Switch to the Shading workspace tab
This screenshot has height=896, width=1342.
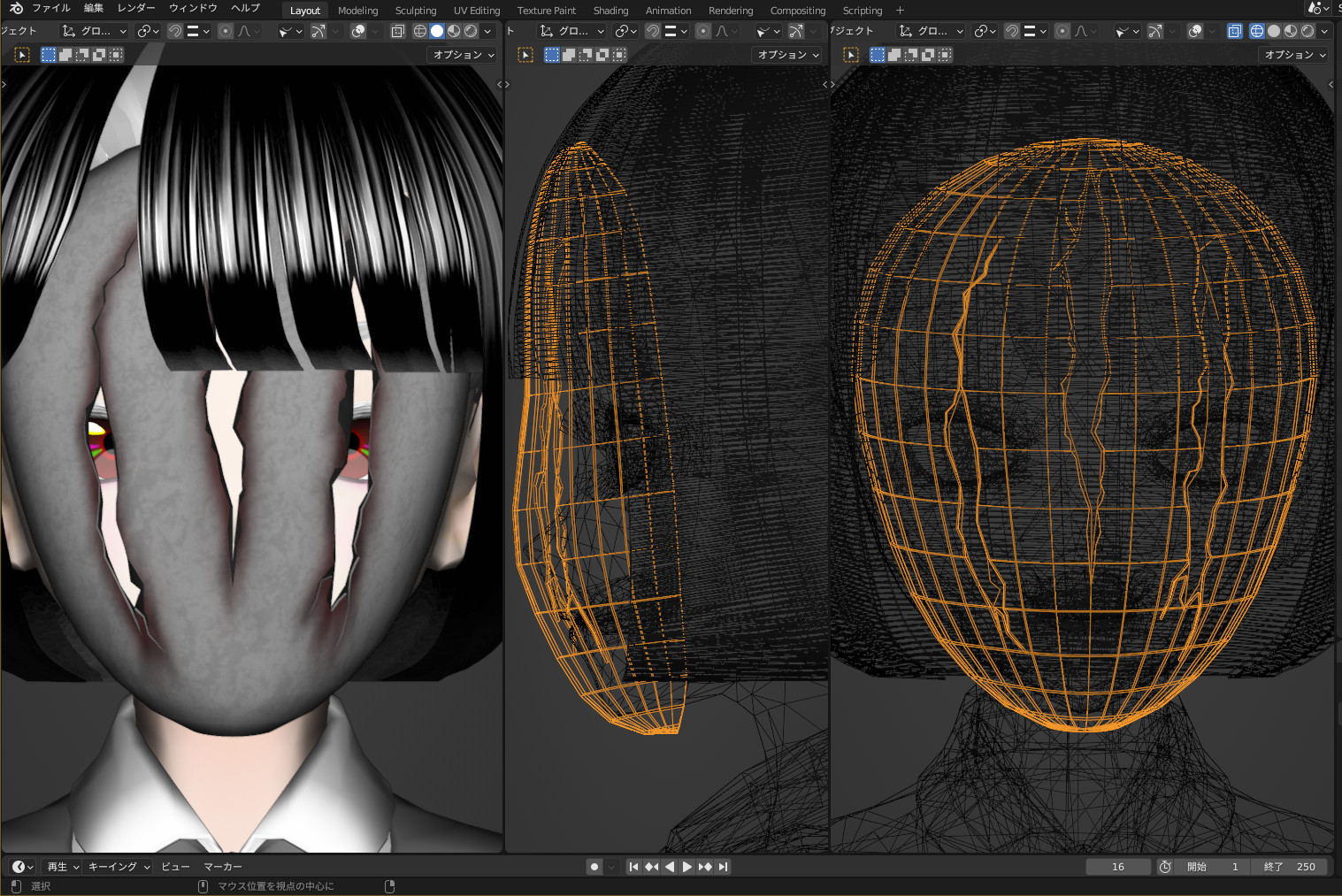click(610, 10)
